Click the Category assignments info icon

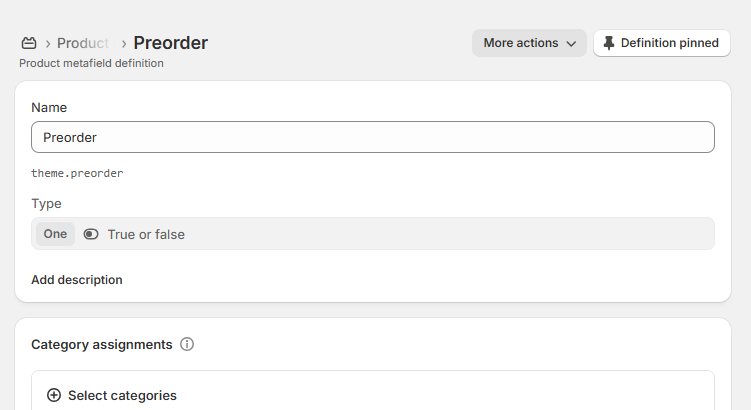click(187, 344)
